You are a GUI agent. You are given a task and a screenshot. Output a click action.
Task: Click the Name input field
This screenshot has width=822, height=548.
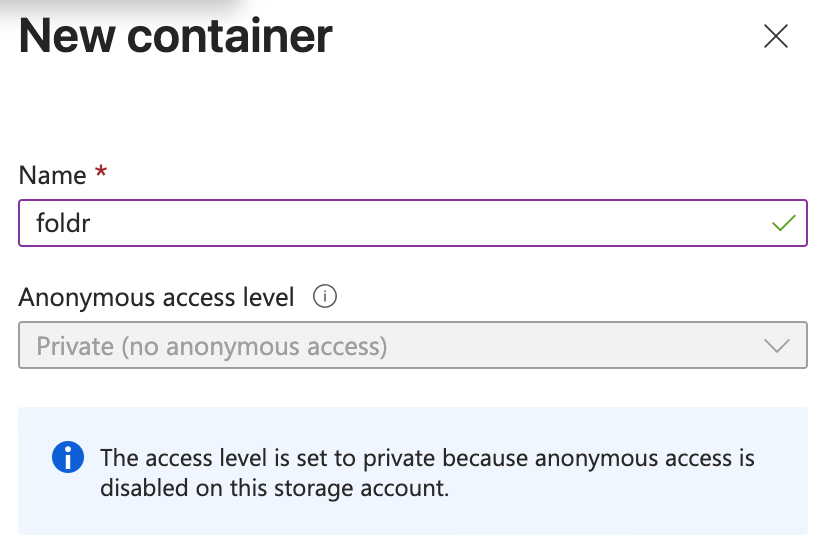click(x=400, y=223)
